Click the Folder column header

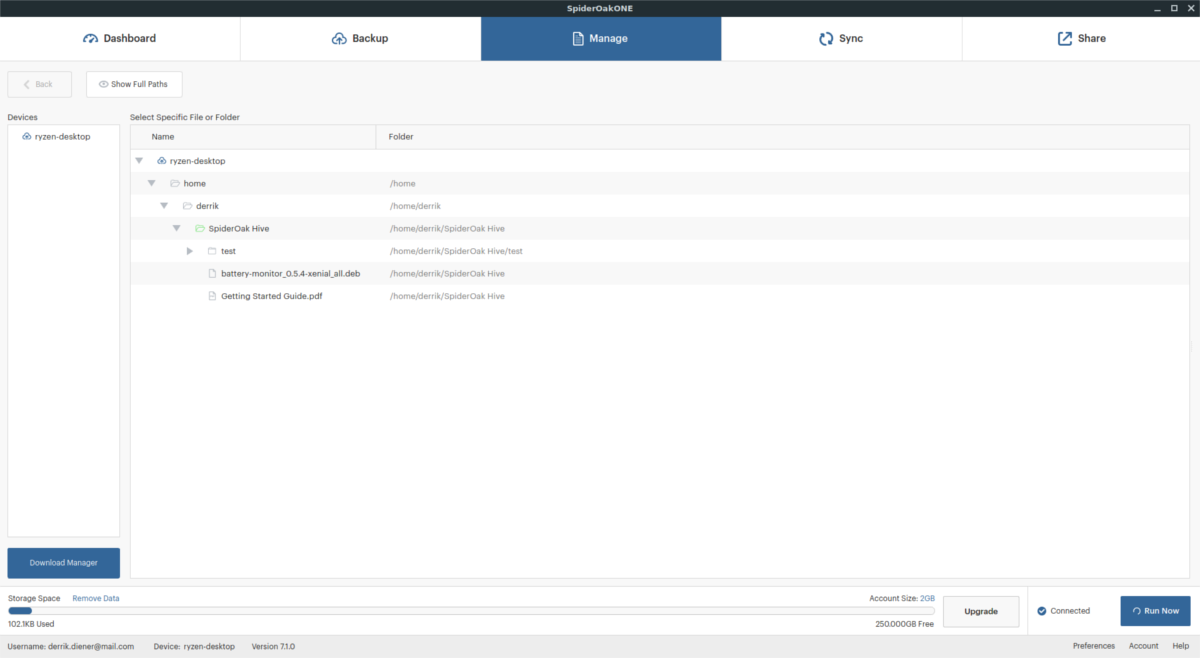pos(782,137)
